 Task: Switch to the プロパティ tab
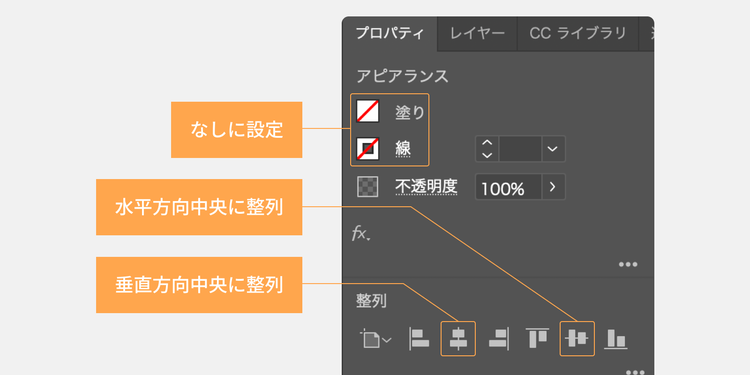click(x=390, y=33)
